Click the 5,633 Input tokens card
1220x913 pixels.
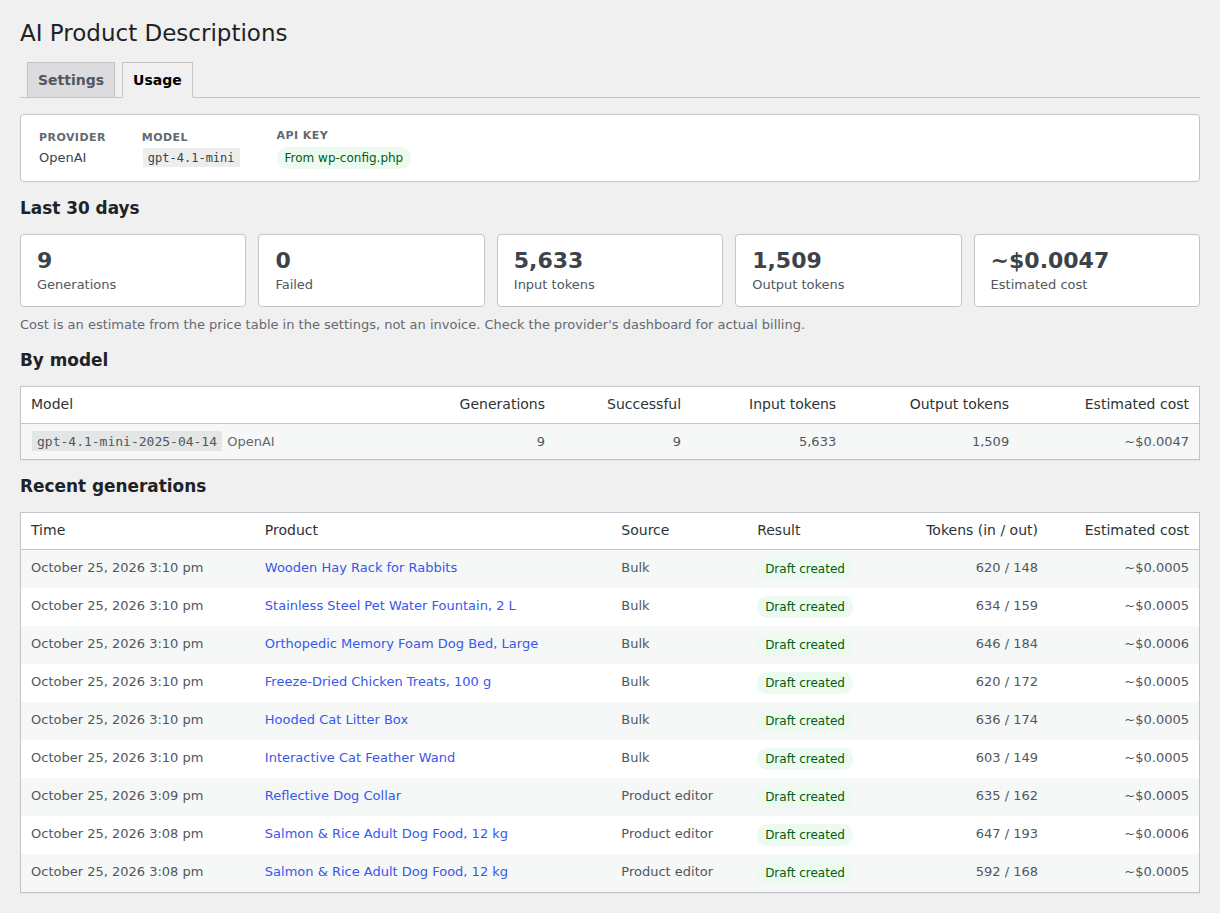click(610, 270)
